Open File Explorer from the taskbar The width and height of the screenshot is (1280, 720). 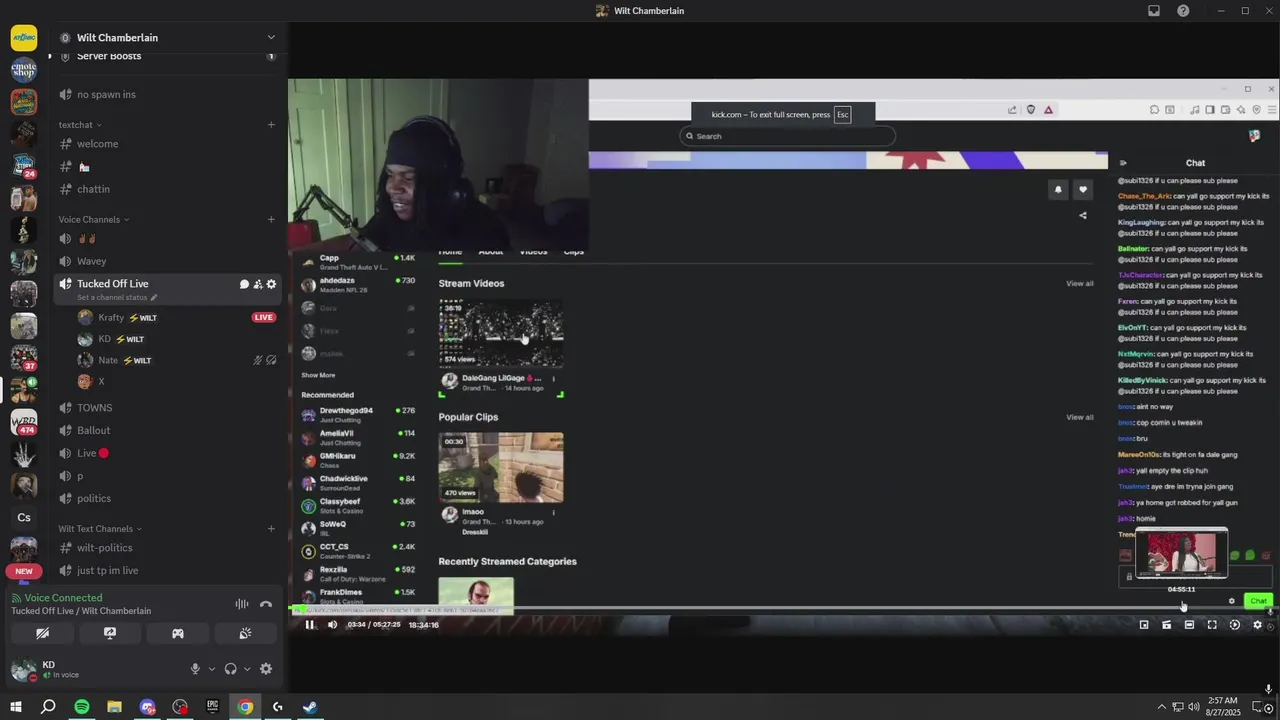click(x=114, y=707)
